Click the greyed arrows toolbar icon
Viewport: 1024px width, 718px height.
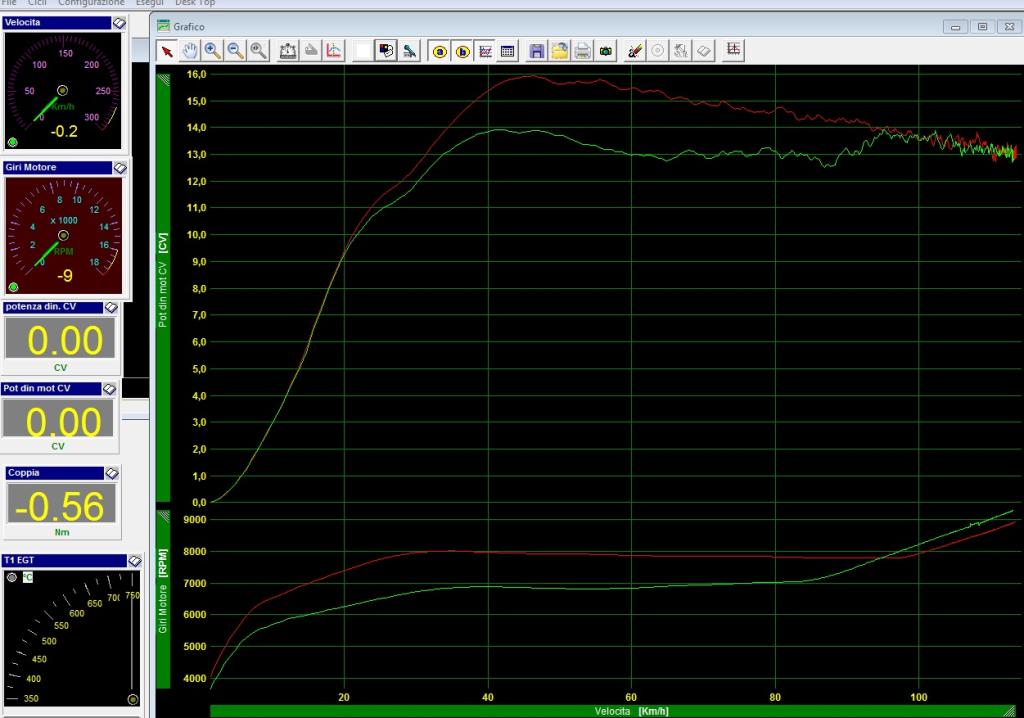pos(680,51)
